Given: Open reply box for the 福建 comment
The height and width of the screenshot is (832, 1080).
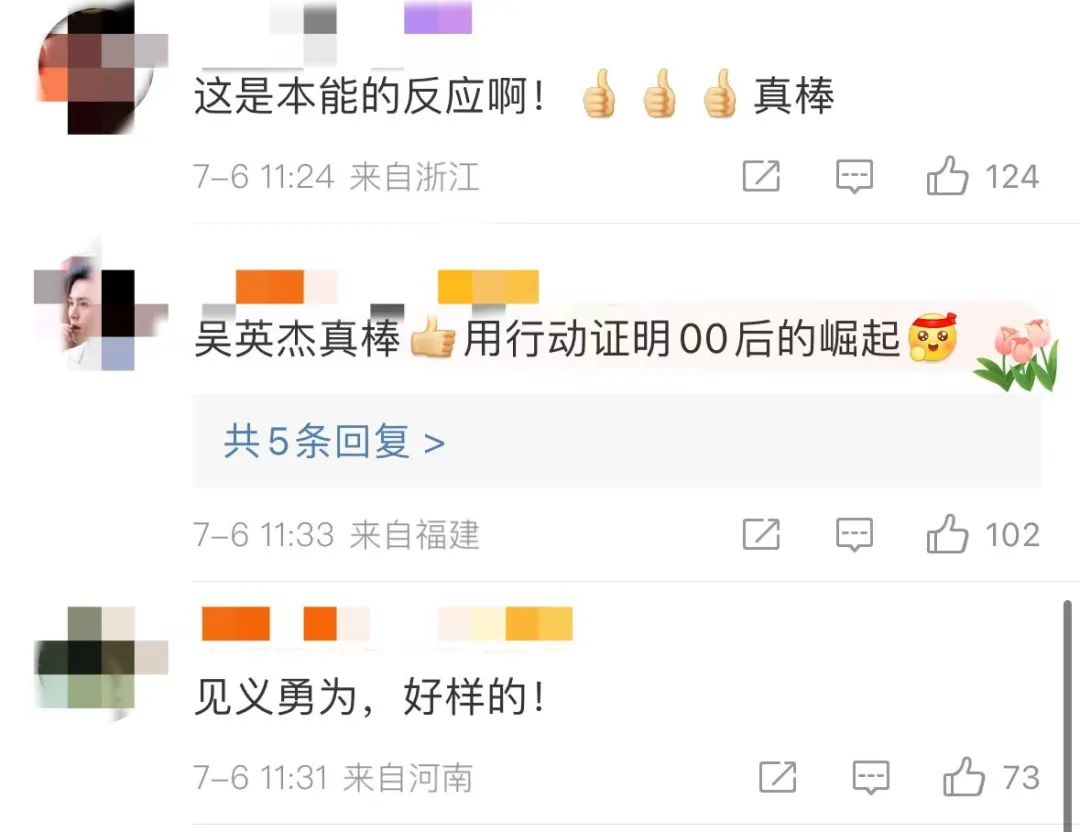Looking at the screenshot, I should pos(854,534).
